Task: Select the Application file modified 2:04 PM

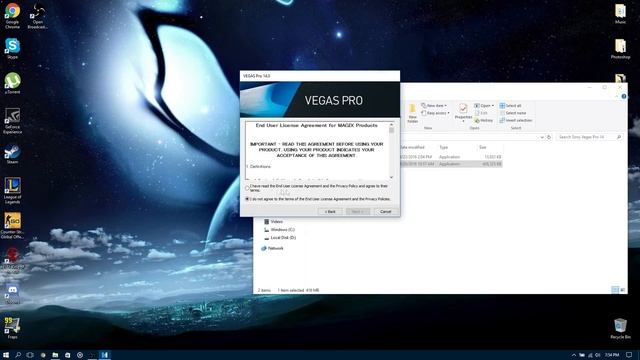Action: [451, 157]
